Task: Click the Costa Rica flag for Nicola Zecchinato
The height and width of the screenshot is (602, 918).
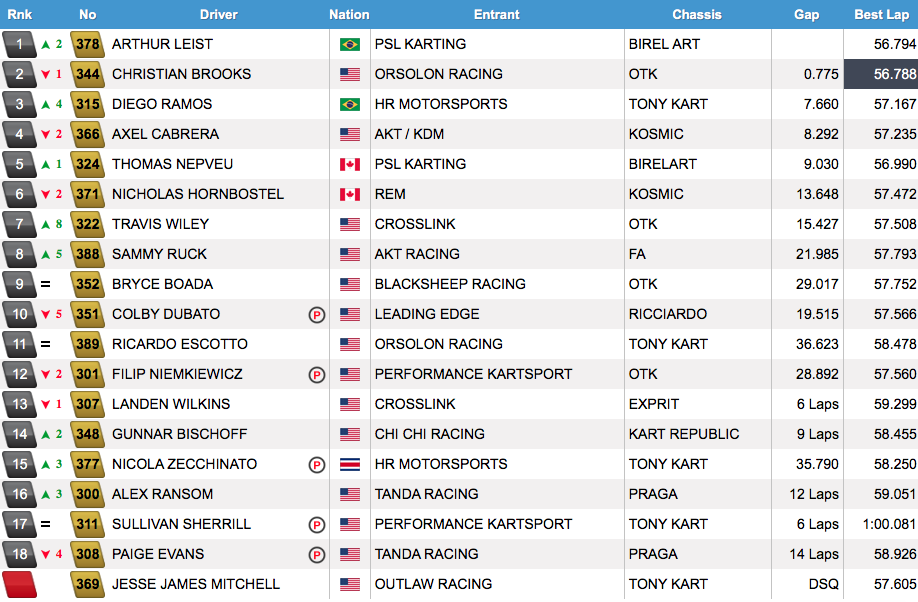Action: 350,464
